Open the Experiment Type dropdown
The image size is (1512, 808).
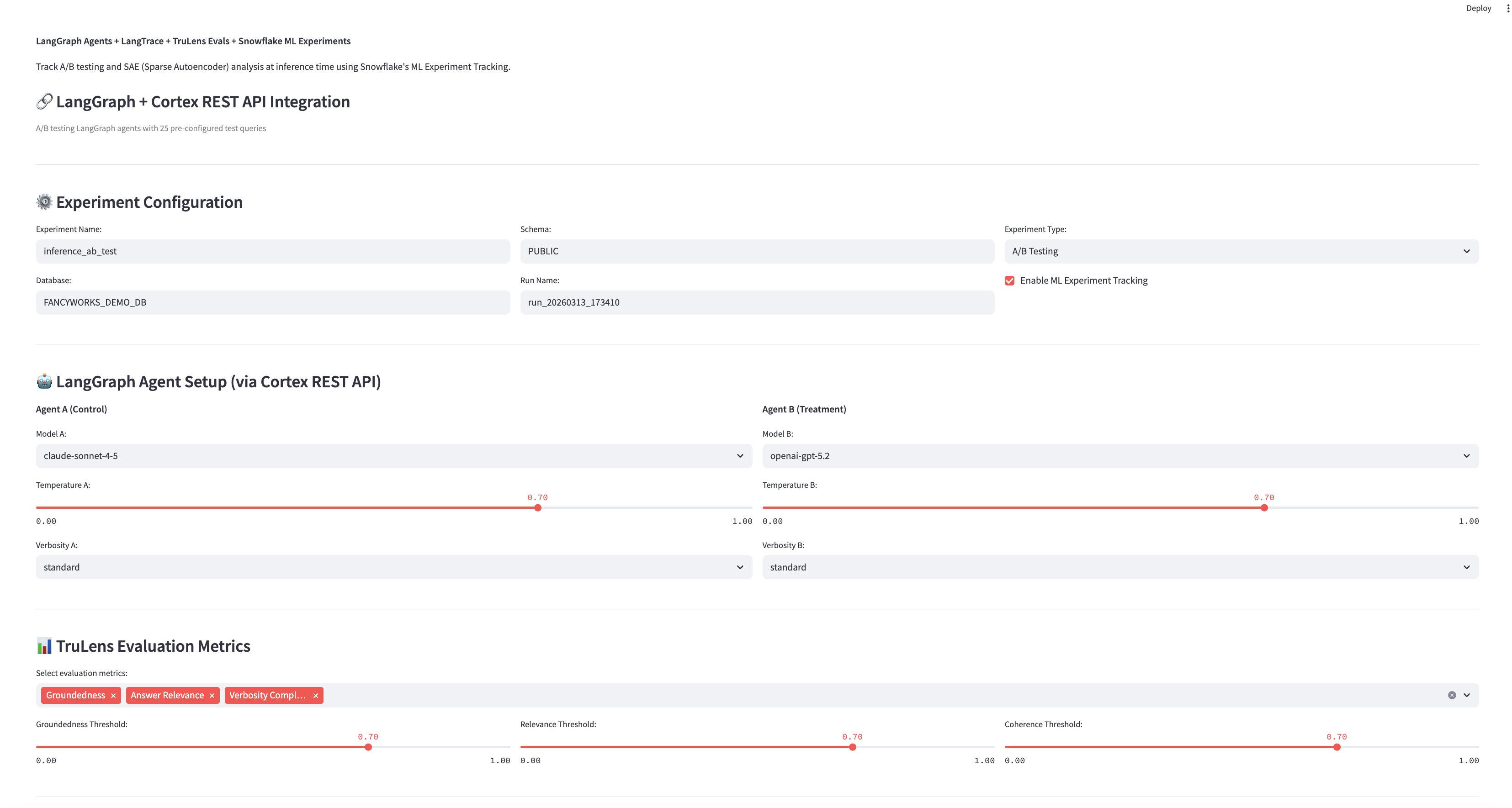pos(1241,251)
